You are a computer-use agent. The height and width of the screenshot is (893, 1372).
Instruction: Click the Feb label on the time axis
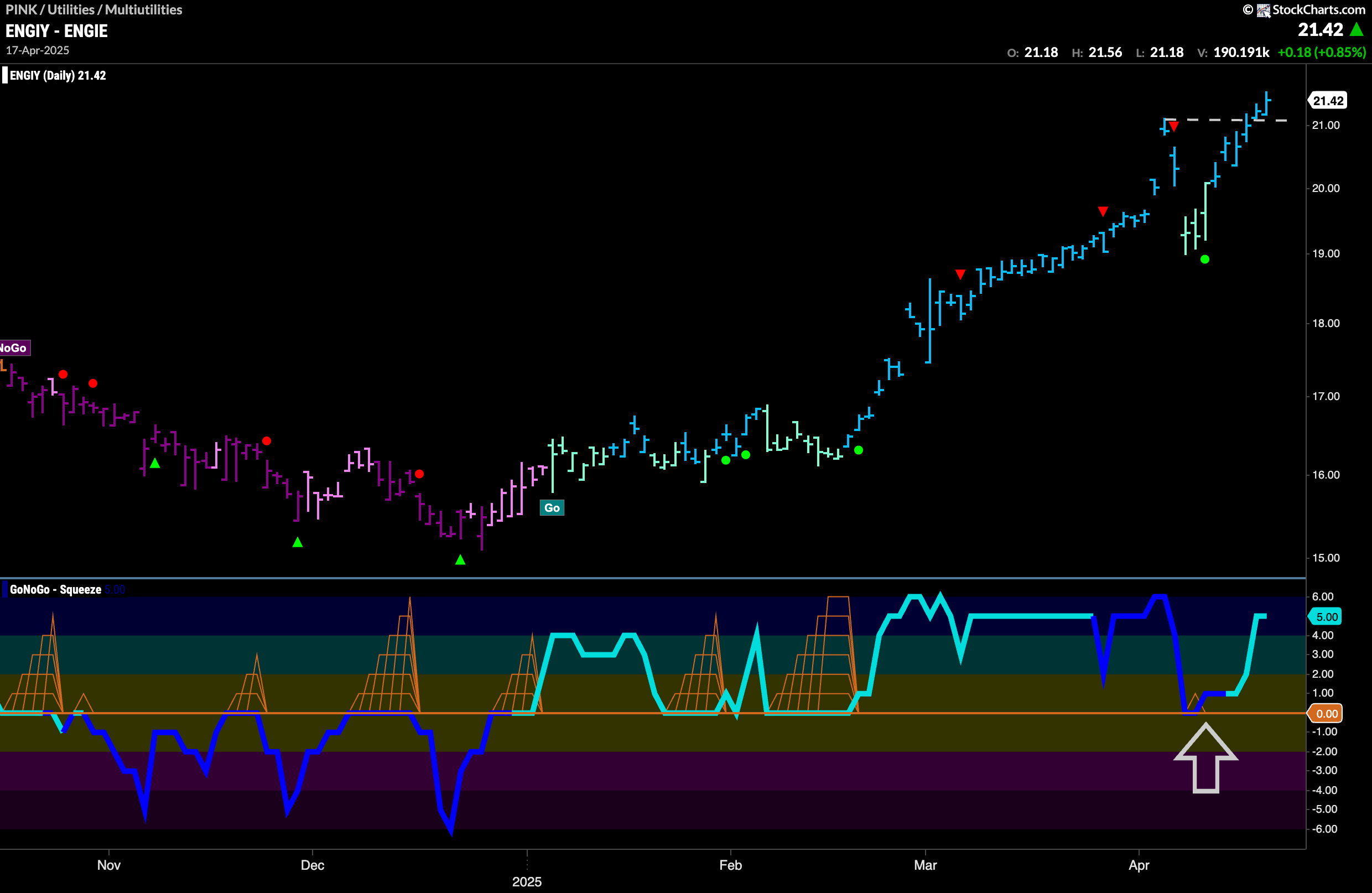click(x=730, y=865)
